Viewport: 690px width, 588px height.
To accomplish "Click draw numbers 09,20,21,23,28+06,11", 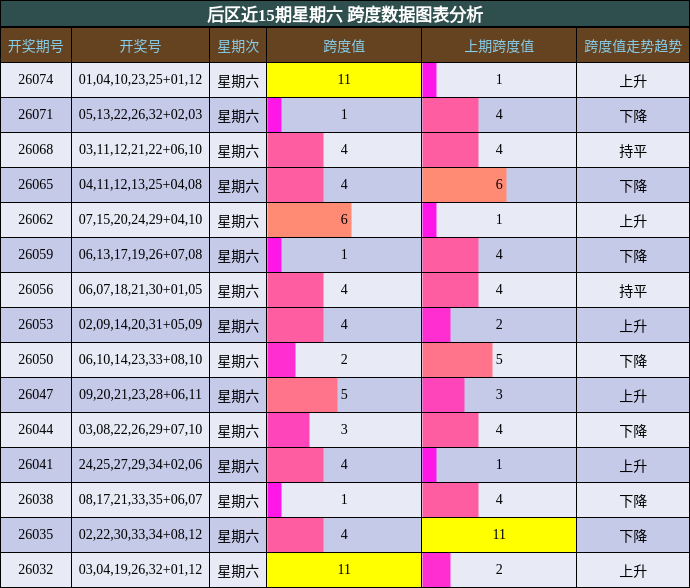I will tap(140, 394).
